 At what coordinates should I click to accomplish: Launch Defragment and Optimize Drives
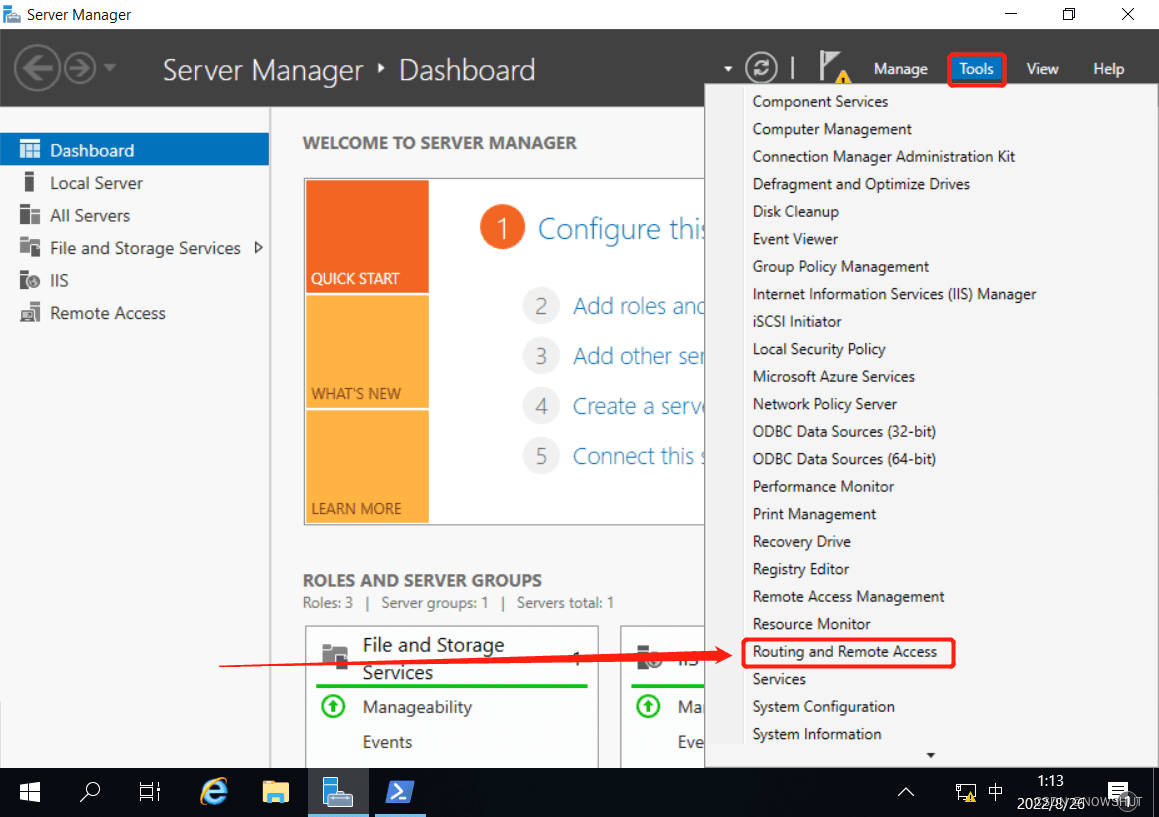861,184
